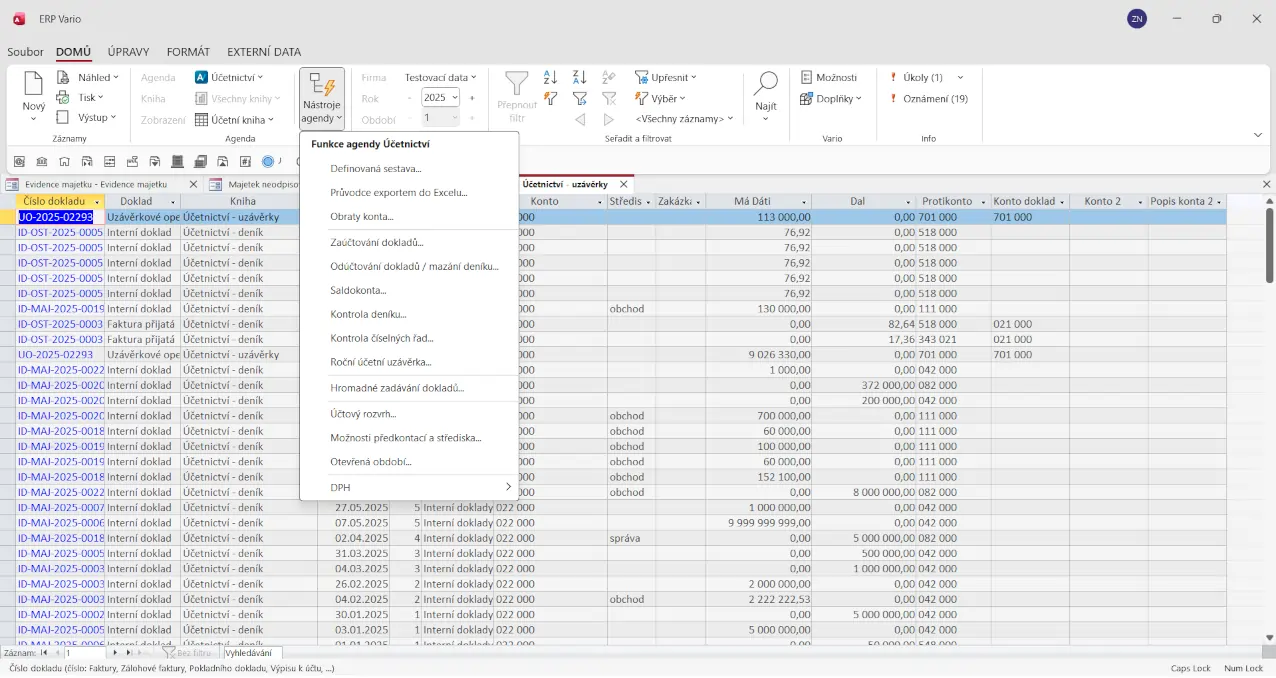
Task: Switch to the EXTERNÍ DATA ribbon tab
Action: (263, 52)
